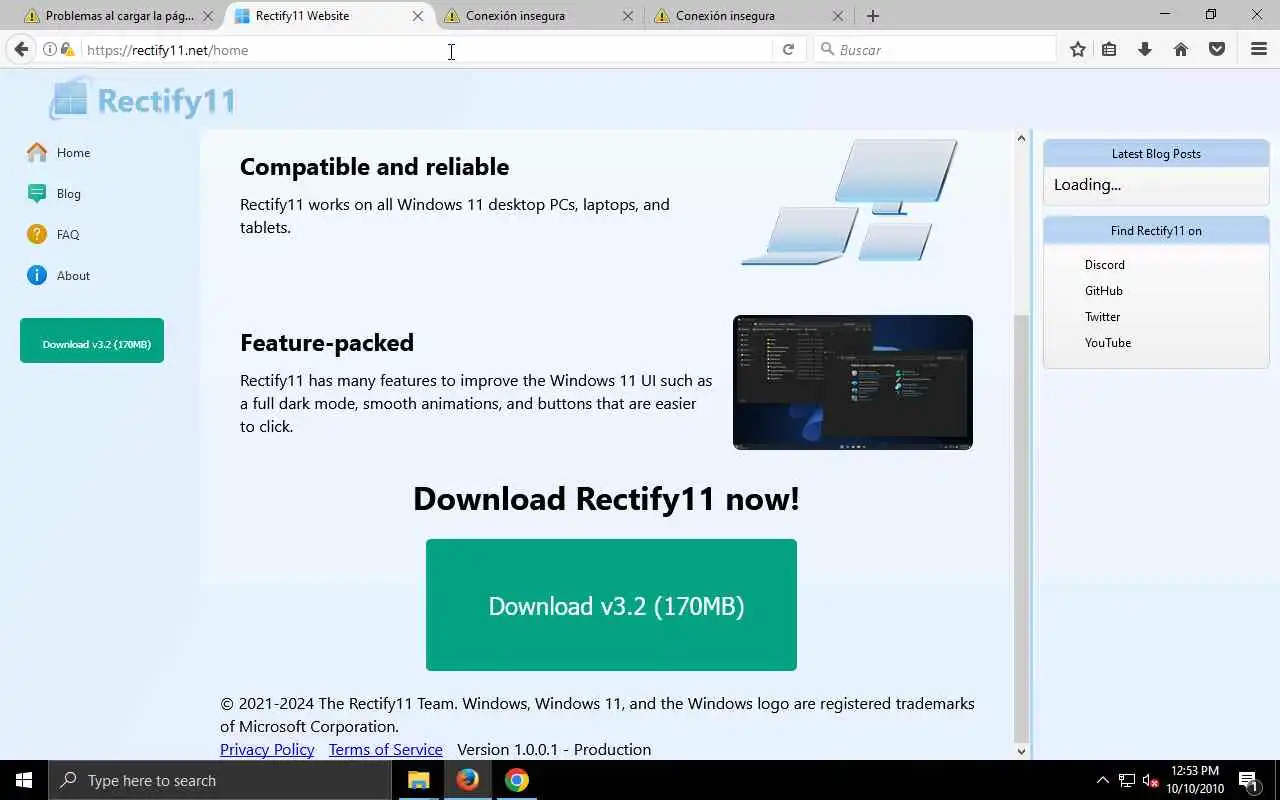This screenshot has height=800, width=1280.
Task: Open the Privacy Policy link
Action: point(267,749)
